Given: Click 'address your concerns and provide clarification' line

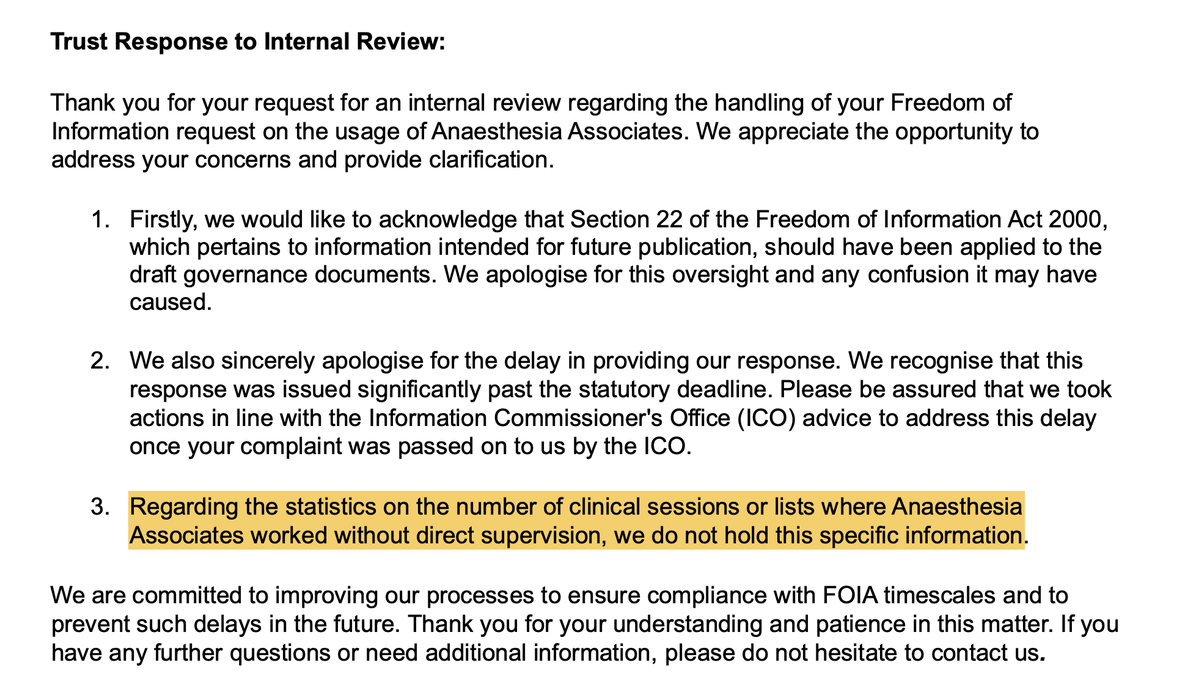Looking at the screenshot, I should click(x=301, y=160).
